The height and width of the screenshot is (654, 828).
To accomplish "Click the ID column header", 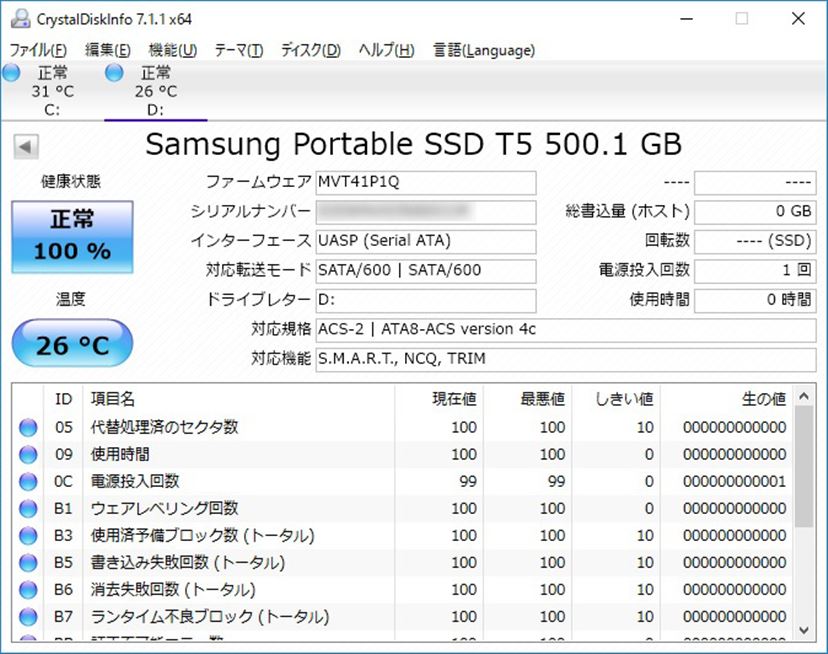I will [x=63, y=399].
